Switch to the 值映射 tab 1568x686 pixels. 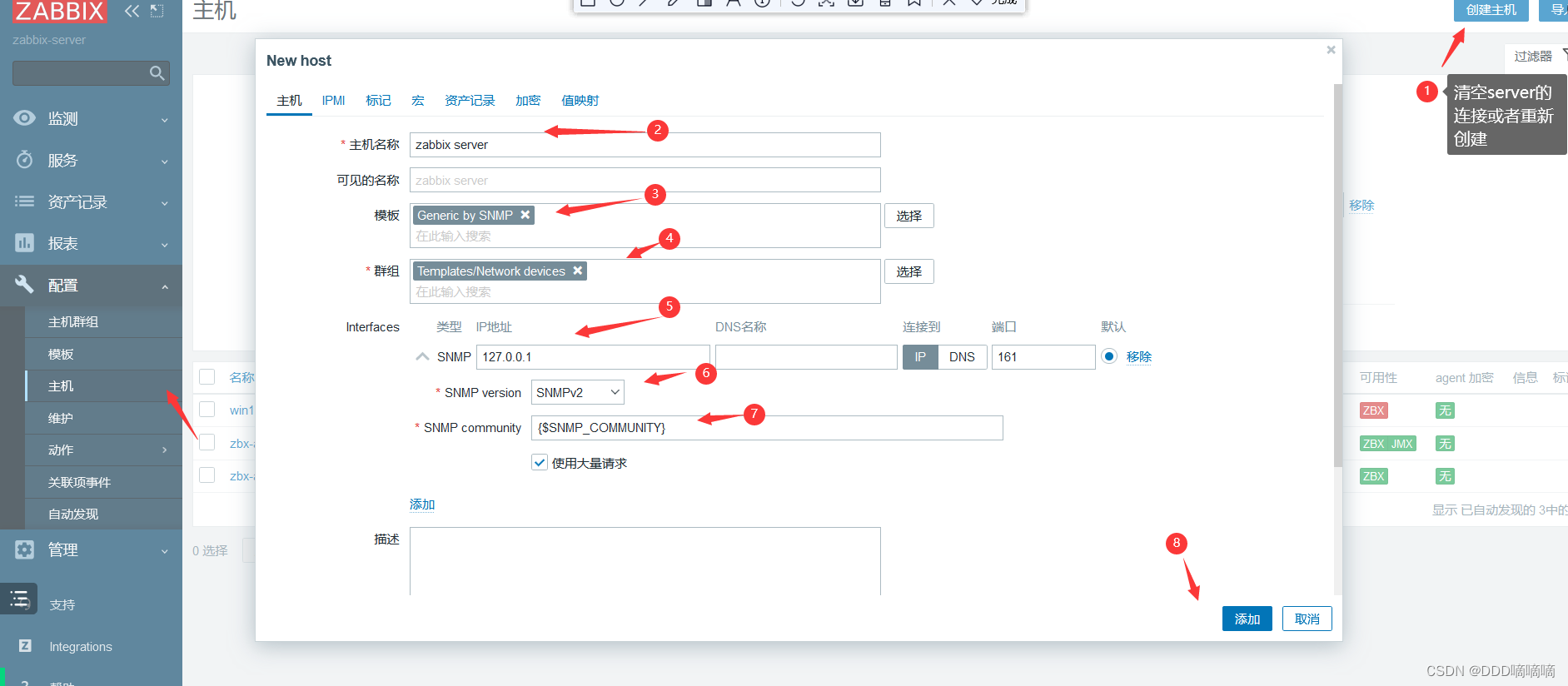[x=580, y=101]
